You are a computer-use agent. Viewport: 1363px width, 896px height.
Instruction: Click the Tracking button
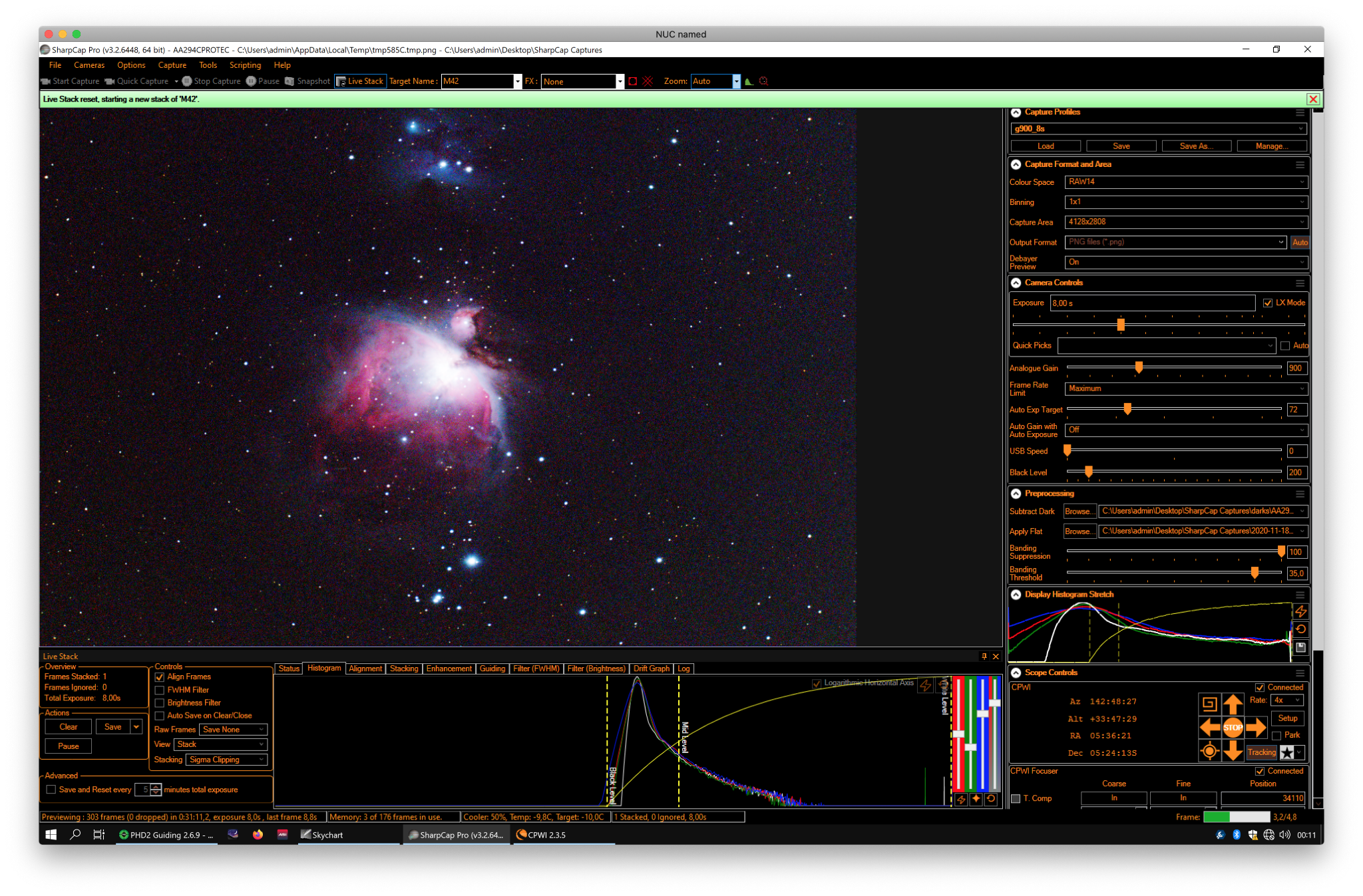(x=1261, y=752)
